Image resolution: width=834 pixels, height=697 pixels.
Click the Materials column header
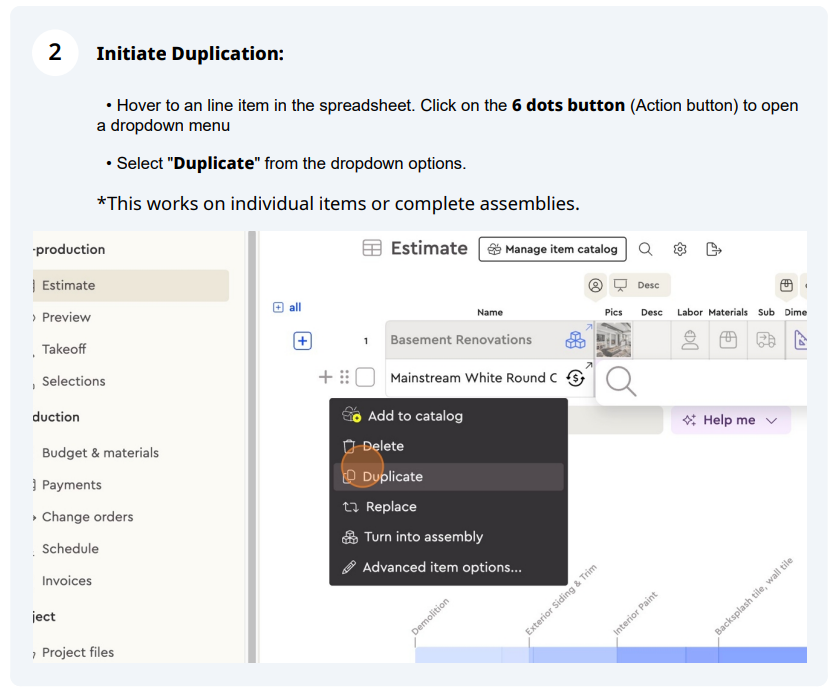pyautogui.click(x=728, y=312)
